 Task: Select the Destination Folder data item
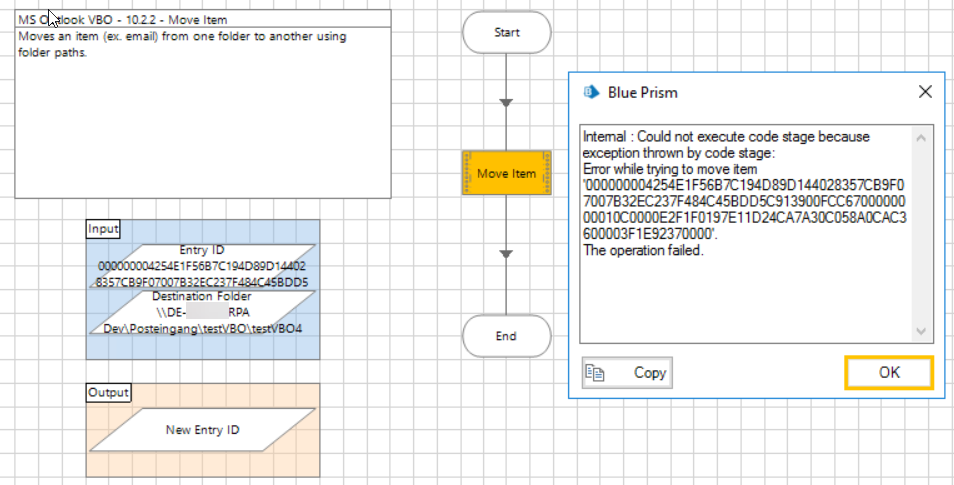[203, 312]
